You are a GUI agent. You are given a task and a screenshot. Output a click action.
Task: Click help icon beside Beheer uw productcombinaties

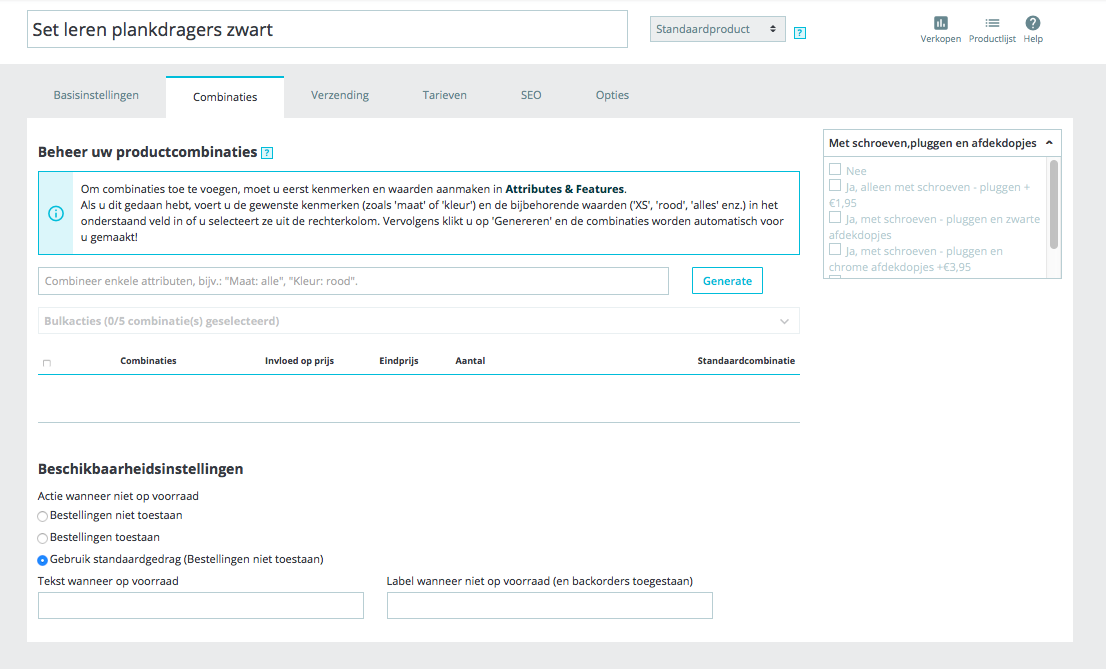(267, 152)
